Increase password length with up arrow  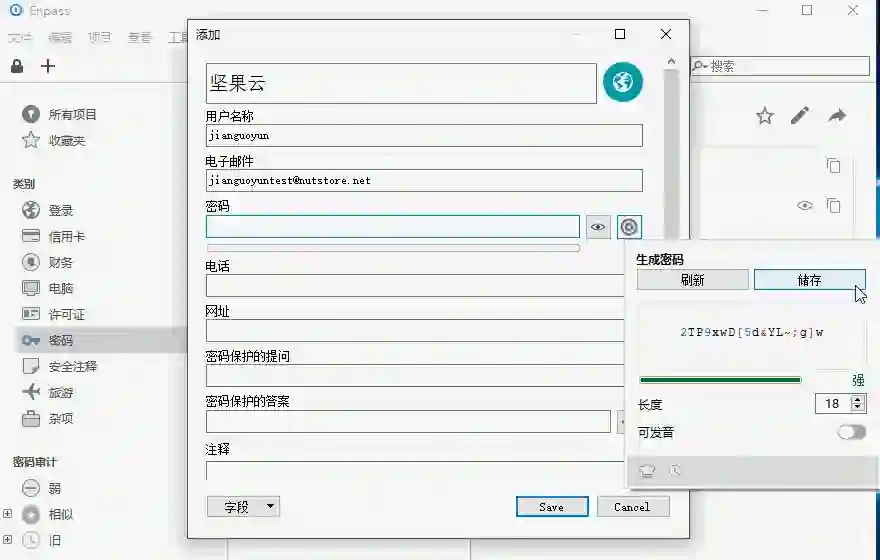point(857,399)
